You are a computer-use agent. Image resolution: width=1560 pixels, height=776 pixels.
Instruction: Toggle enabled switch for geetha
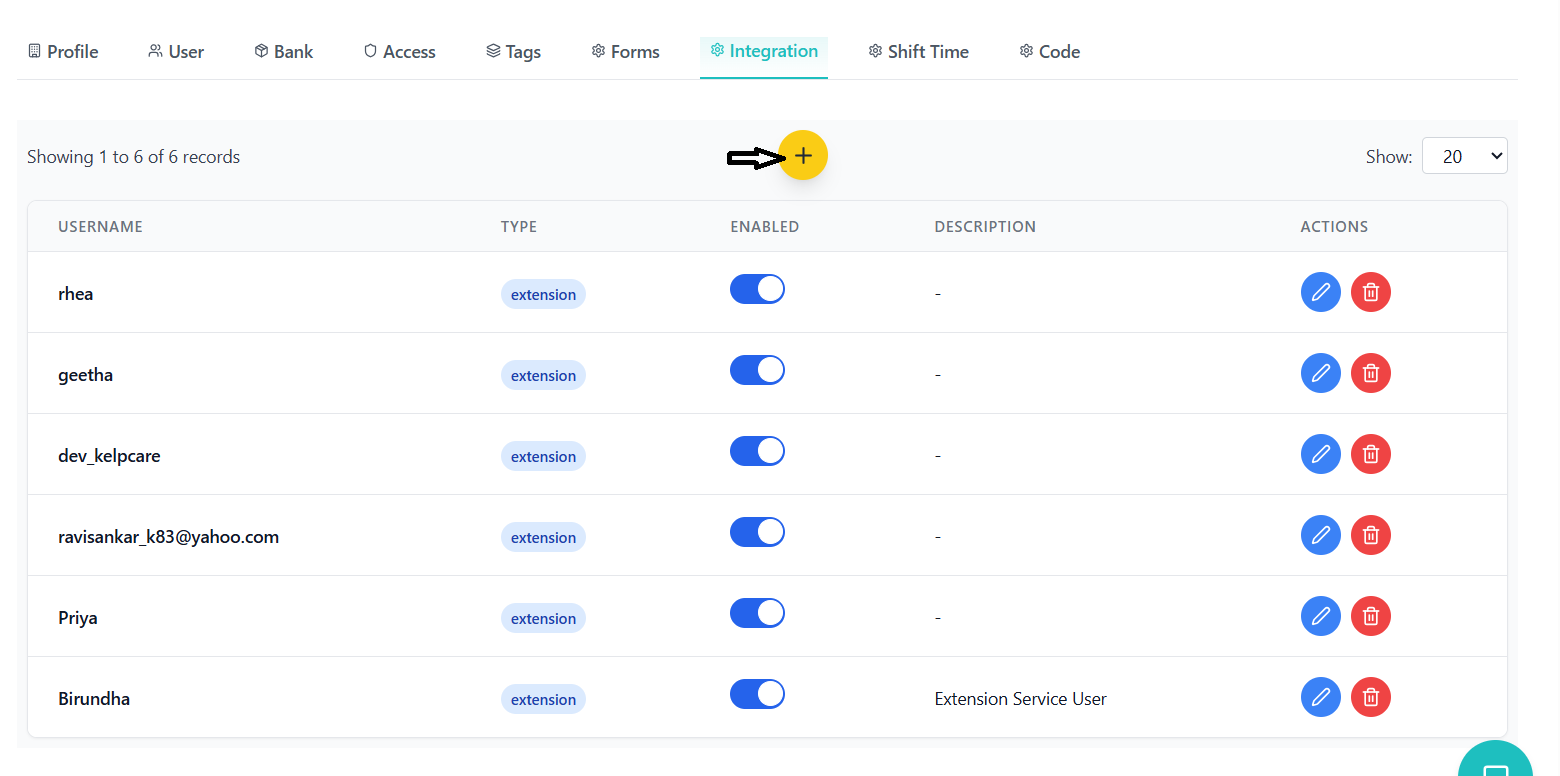click(757, 371)
